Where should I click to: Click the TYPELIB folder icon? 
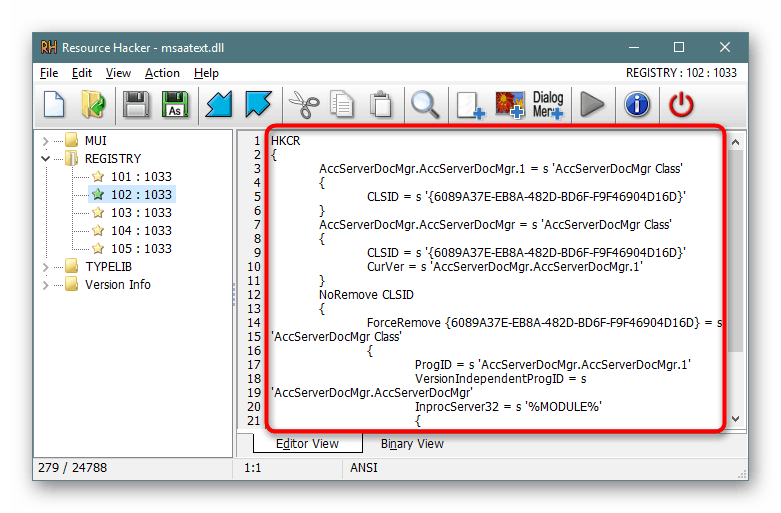coord(72,266)
